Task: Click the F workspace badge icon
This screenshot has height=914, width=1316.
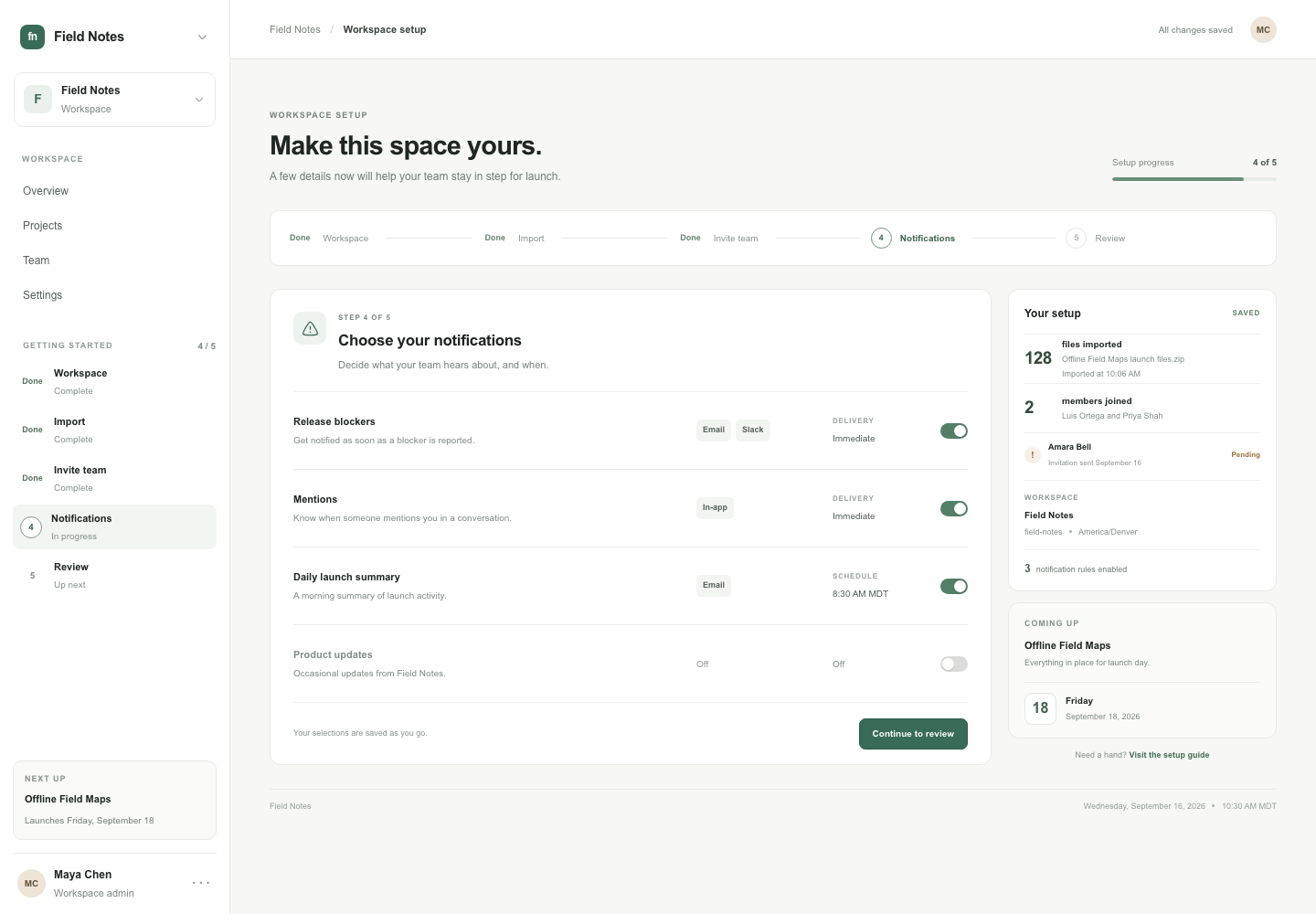Action: coord(37,100)
